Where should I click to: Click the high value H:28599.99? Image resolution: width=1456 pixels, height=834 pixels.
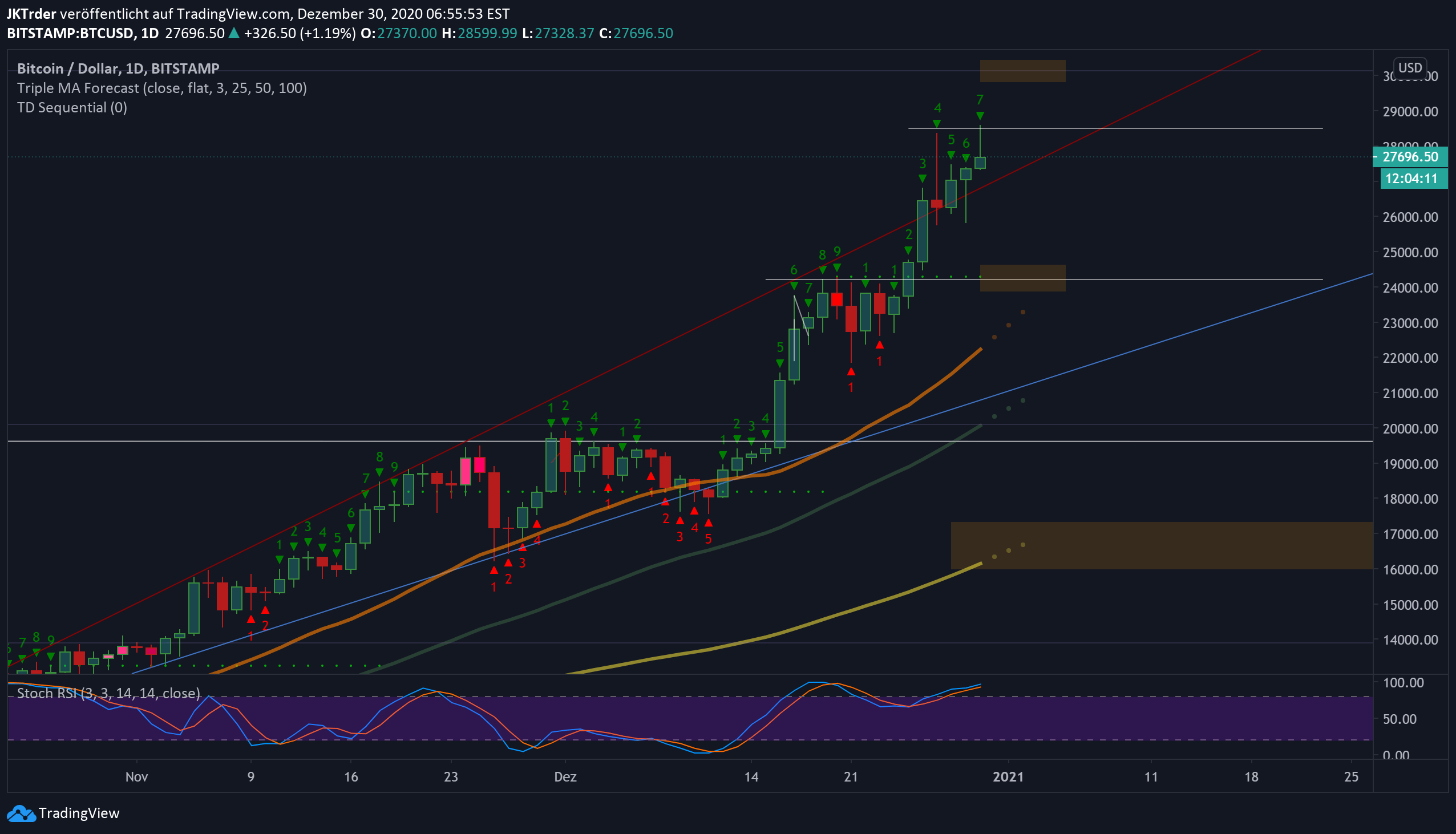[479, 33]
